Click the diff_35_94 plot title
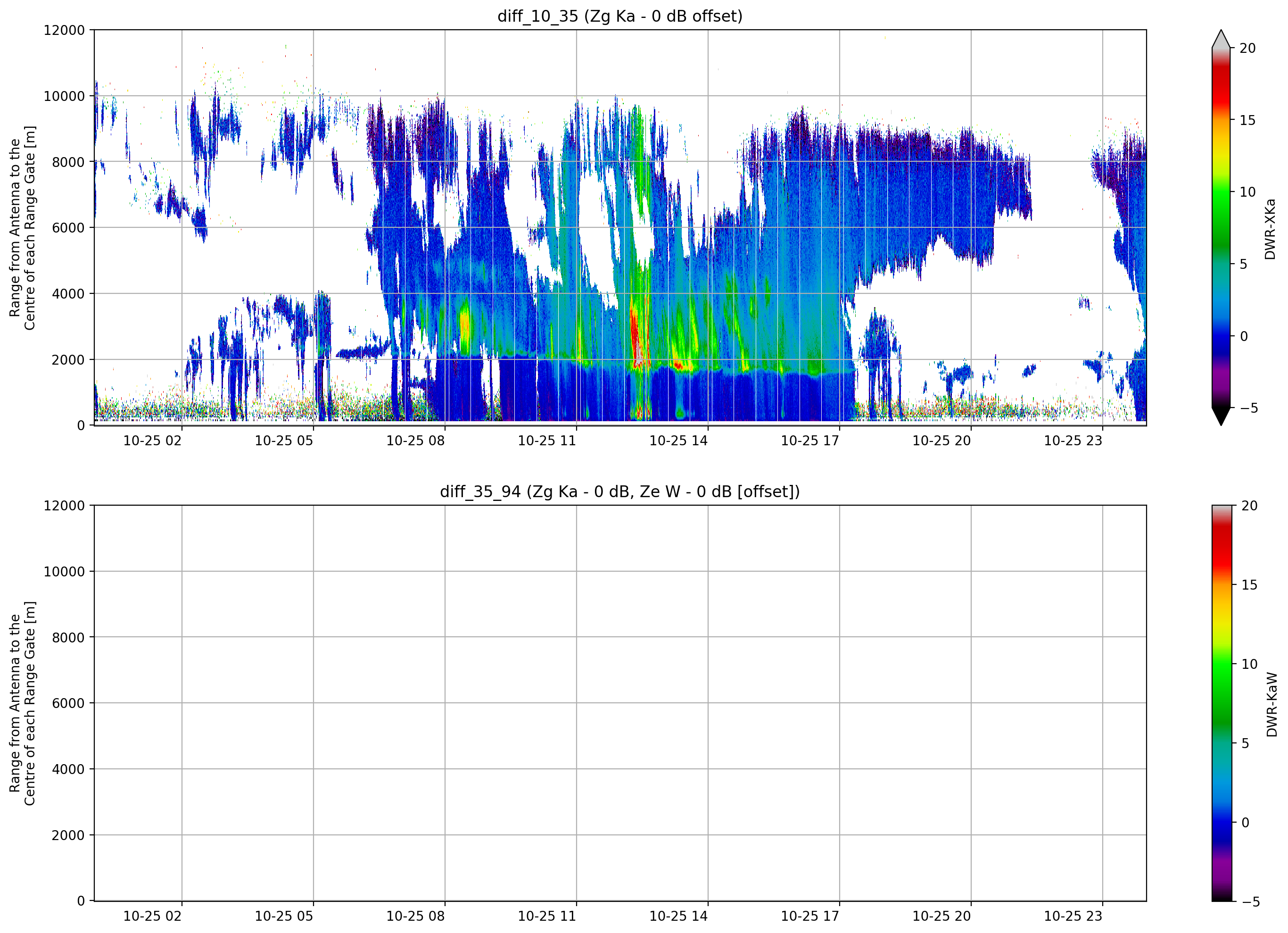 pos(619,491)
